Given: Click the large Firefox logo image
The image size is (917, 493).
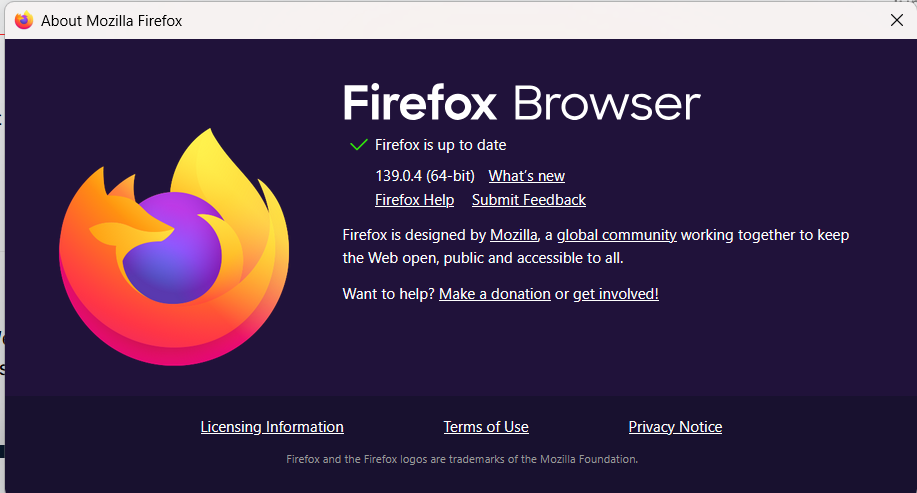Looking at the screenshot, I should [x=174, y=247].
